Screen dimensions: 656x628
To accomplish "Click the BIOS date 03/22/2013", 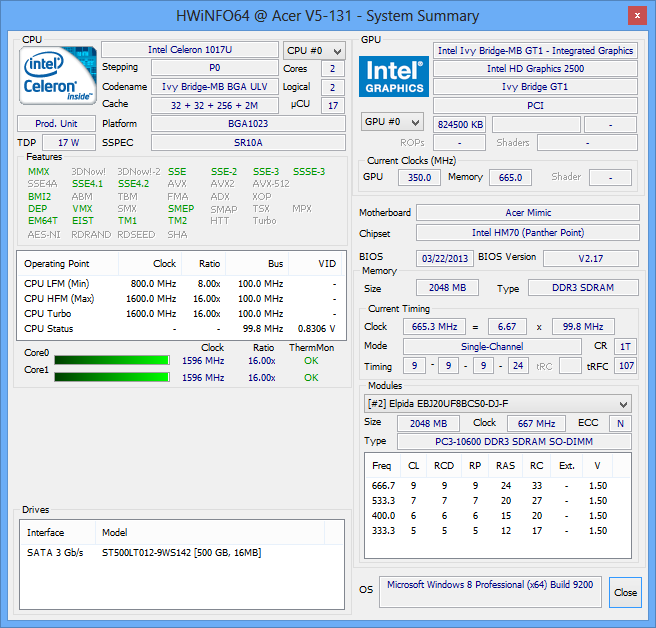I will (x=445, y=259).
